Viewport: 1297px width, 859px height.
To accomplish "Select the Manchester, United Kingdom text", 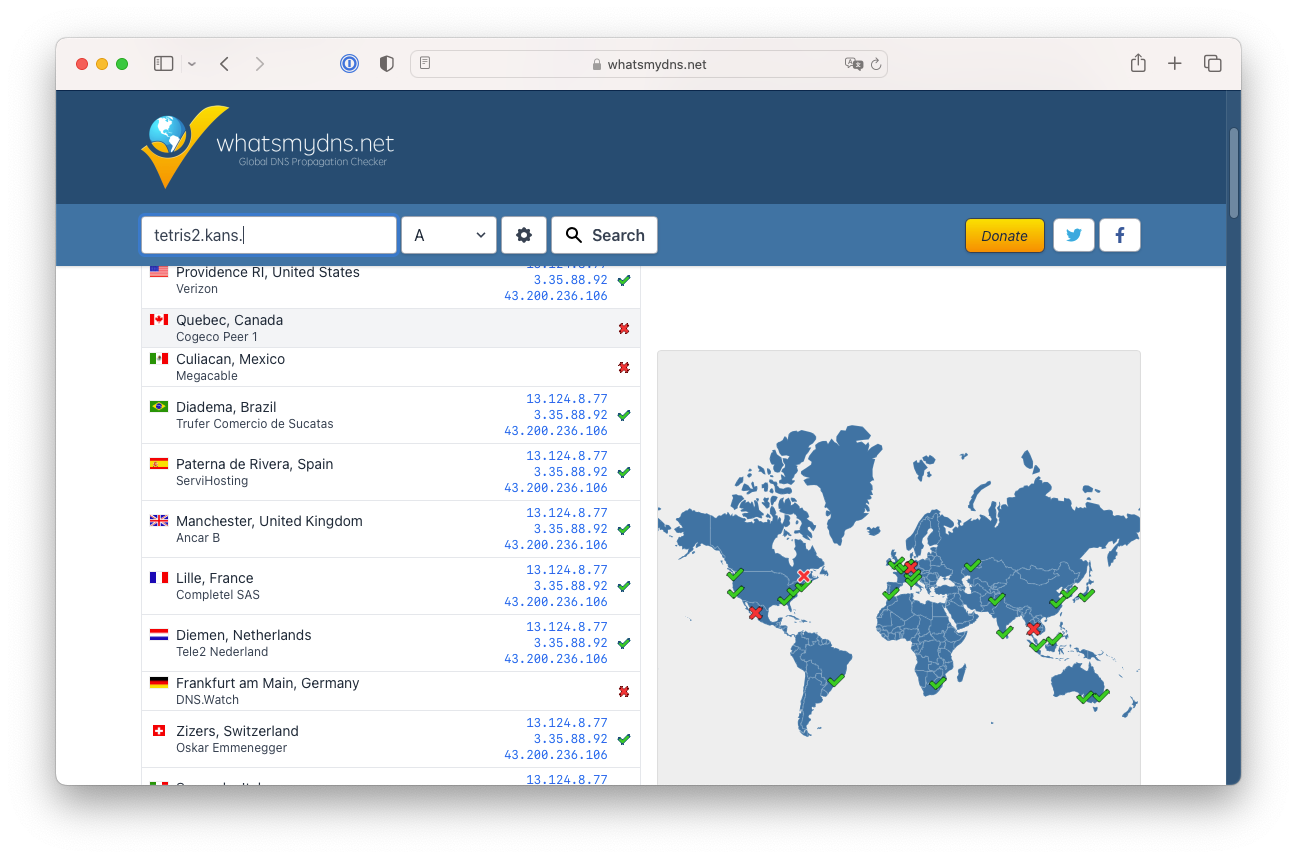I will (269, 521).
